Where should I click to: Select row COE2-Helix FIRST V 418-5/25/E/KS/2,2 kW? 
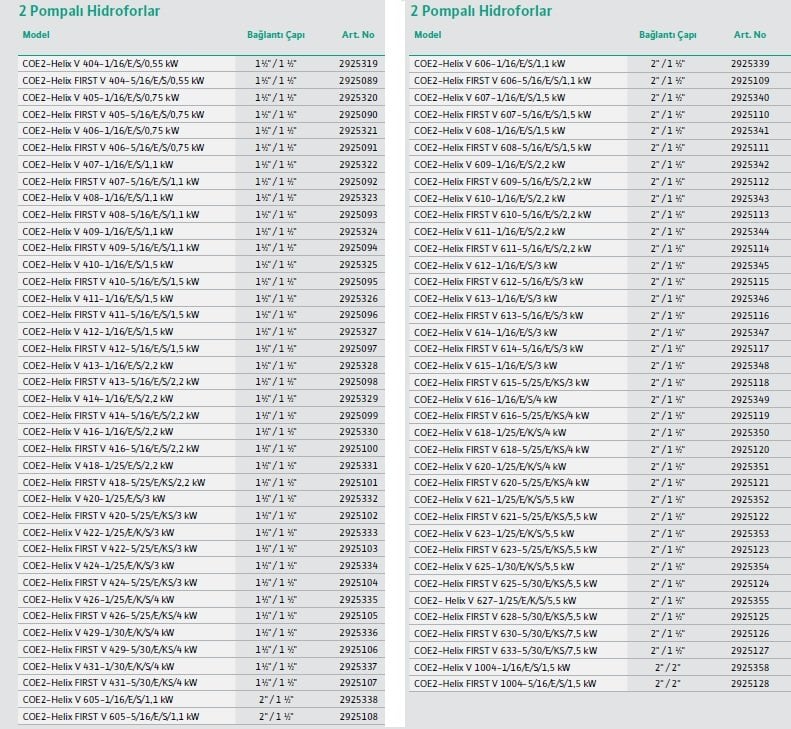coord(201,483)
